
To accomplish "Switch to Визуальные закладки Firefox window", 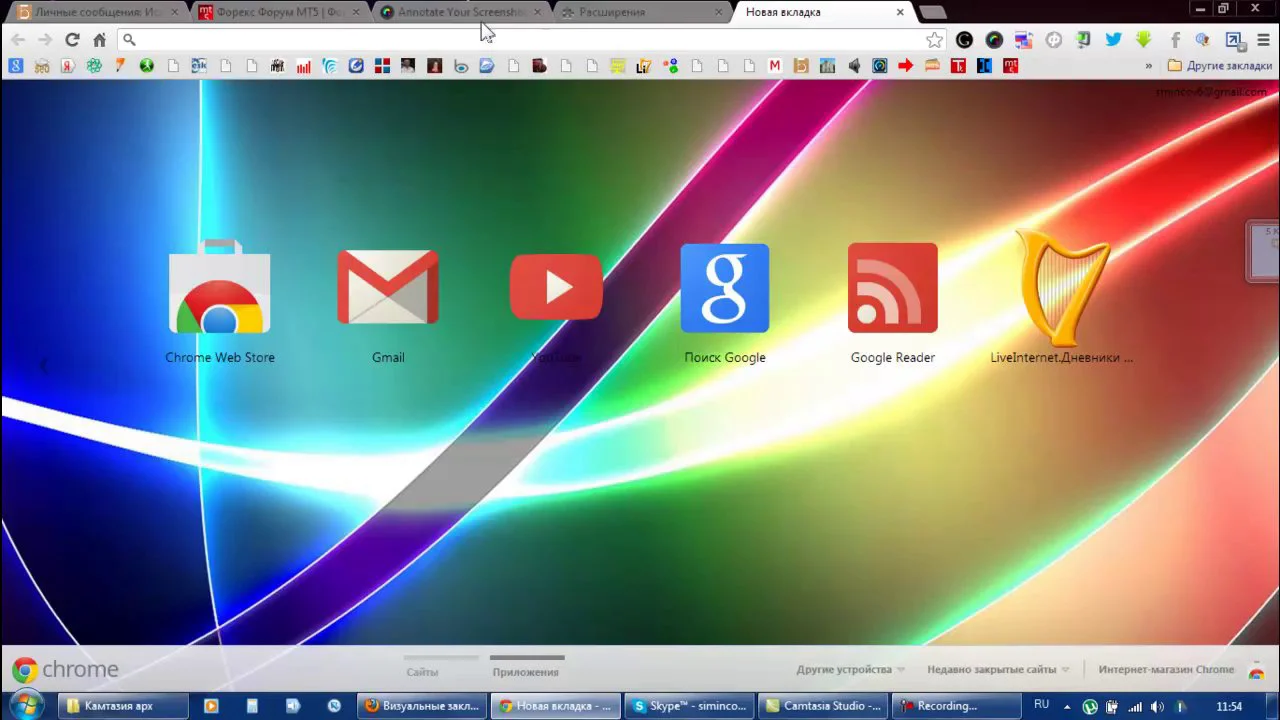I will click(x=422, y=706).
